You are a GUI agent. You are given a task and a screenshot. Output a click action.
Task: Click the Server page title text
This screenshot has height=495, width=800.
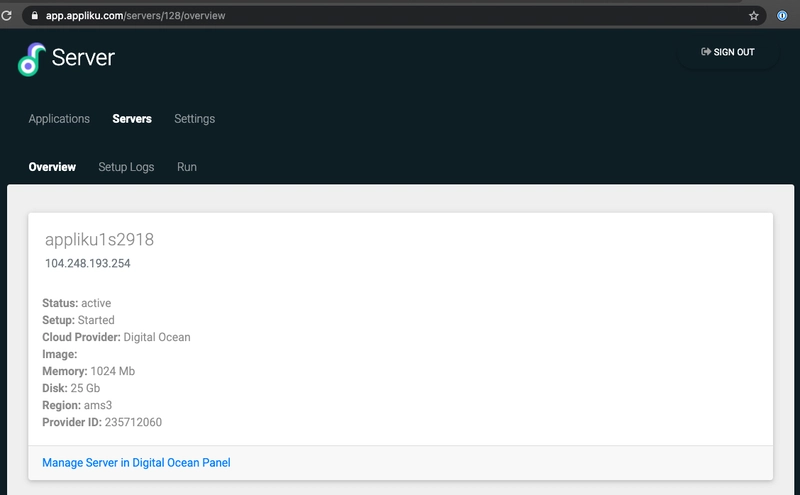tap(83, 57)
